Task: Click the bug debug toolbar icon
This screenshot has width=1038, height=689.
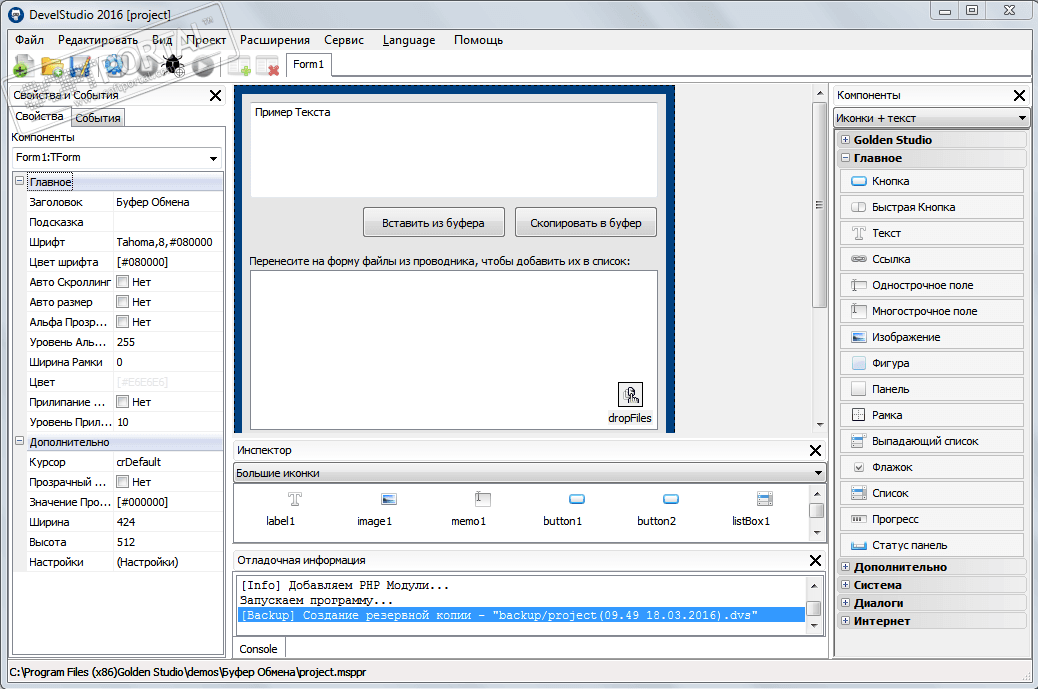Action: [x=173, y=66]
